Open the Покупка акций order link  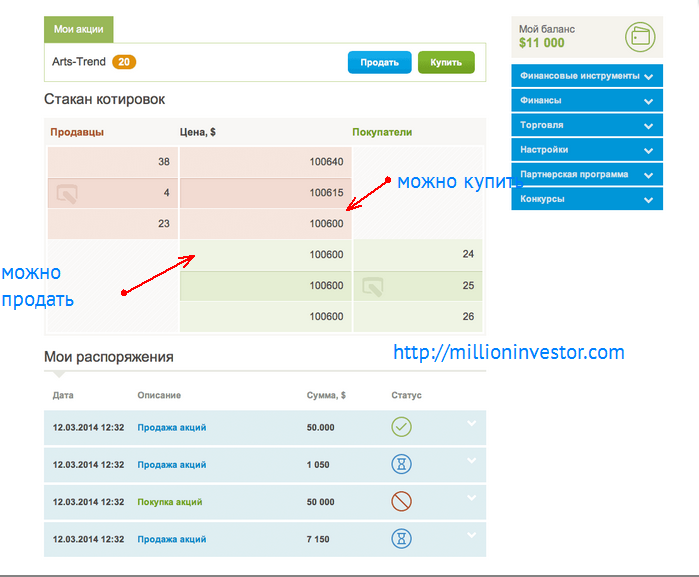coord(170,502)
